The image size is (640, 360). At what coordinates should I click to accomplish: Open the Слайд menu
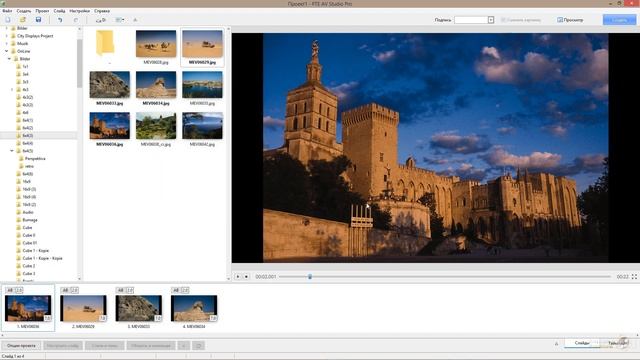click(x=59, y=11)
